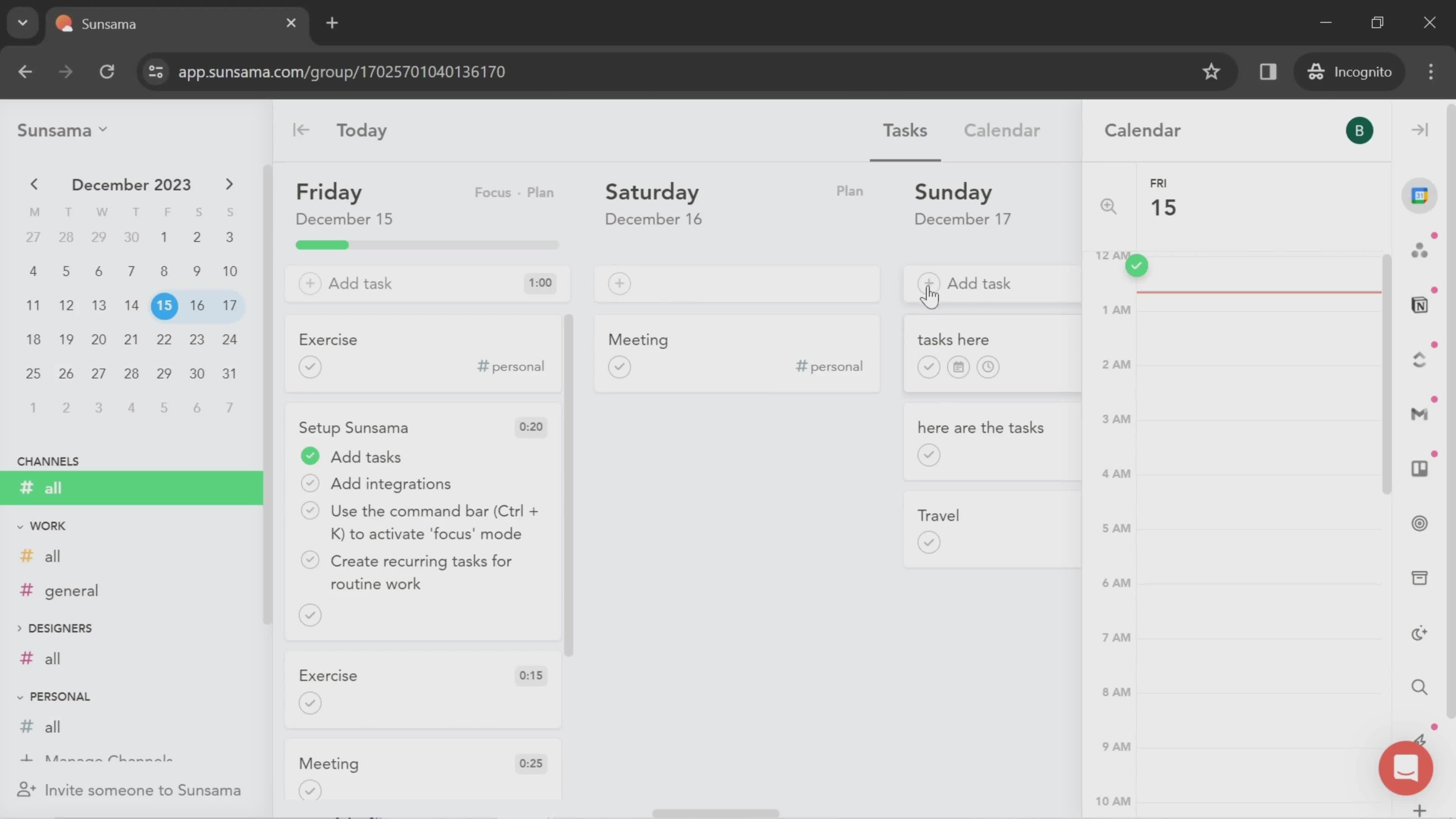Screen dimensions: 1456x819
Task: Open the Google Calendar integration icon
Action: pyautogui.click(x=1419, y=196)
